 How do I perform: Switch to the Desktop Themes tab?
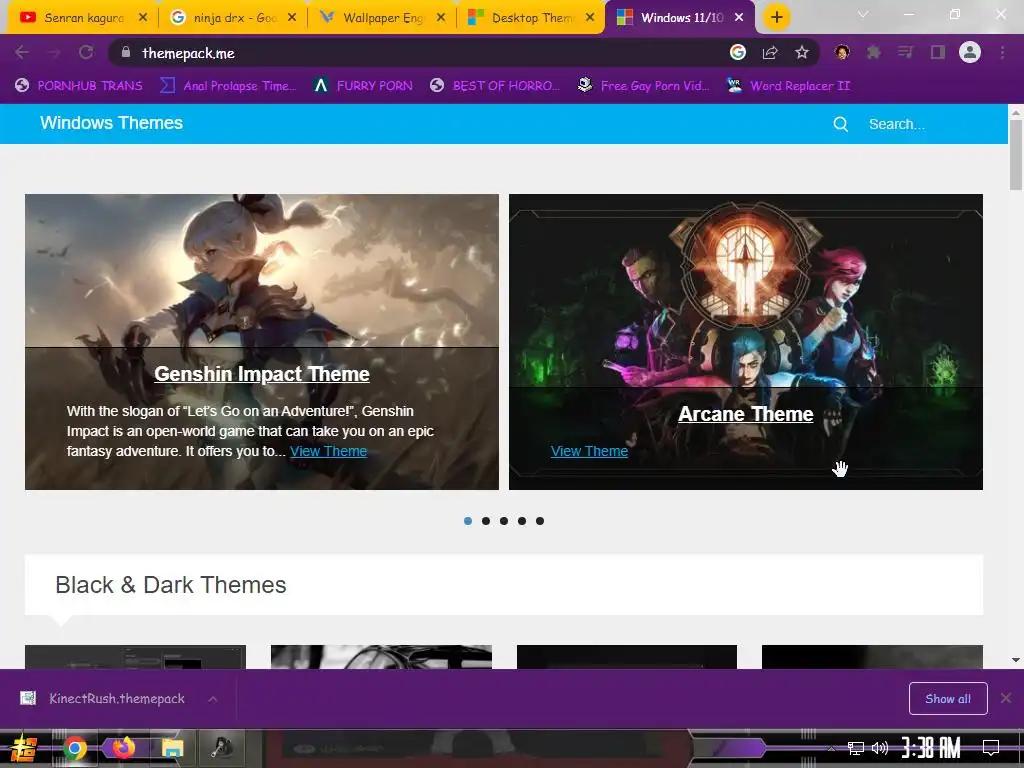528,18
